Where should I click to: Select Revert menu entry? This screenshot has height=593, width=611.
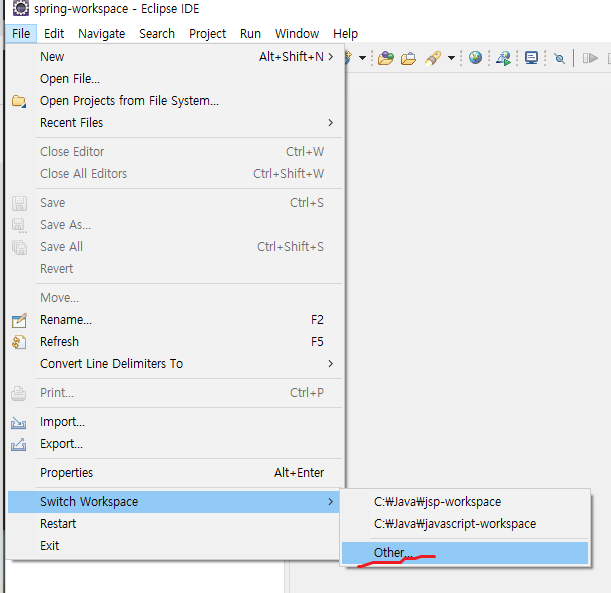click(x=175, y=269)
